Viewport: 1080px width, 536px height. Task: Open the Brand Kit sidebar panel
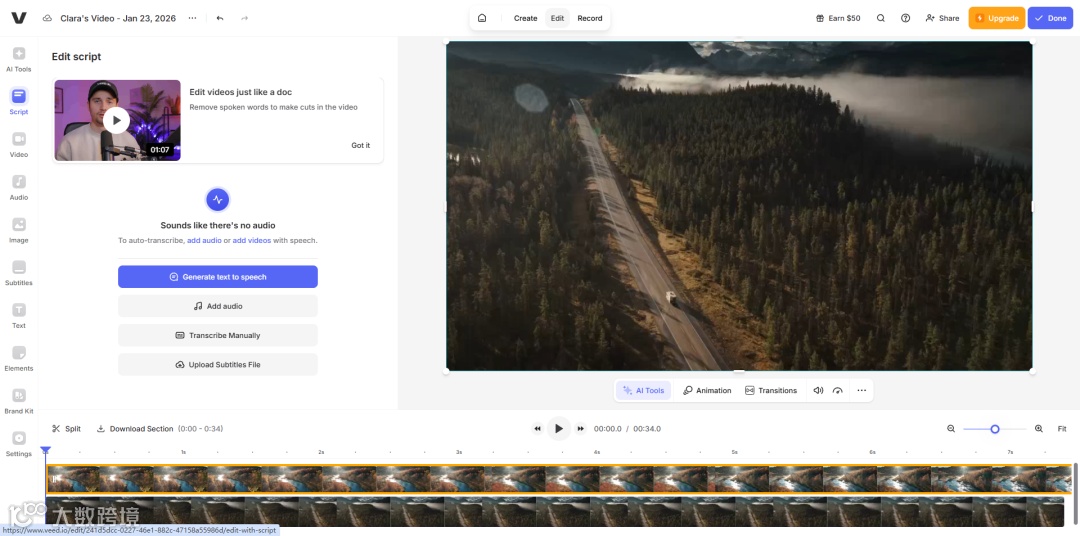point(19,401)
